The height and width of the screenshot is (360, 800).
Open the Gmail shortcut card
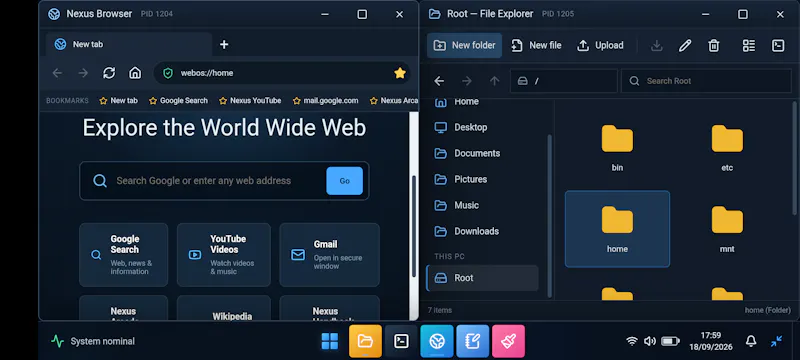click(329, 254)
